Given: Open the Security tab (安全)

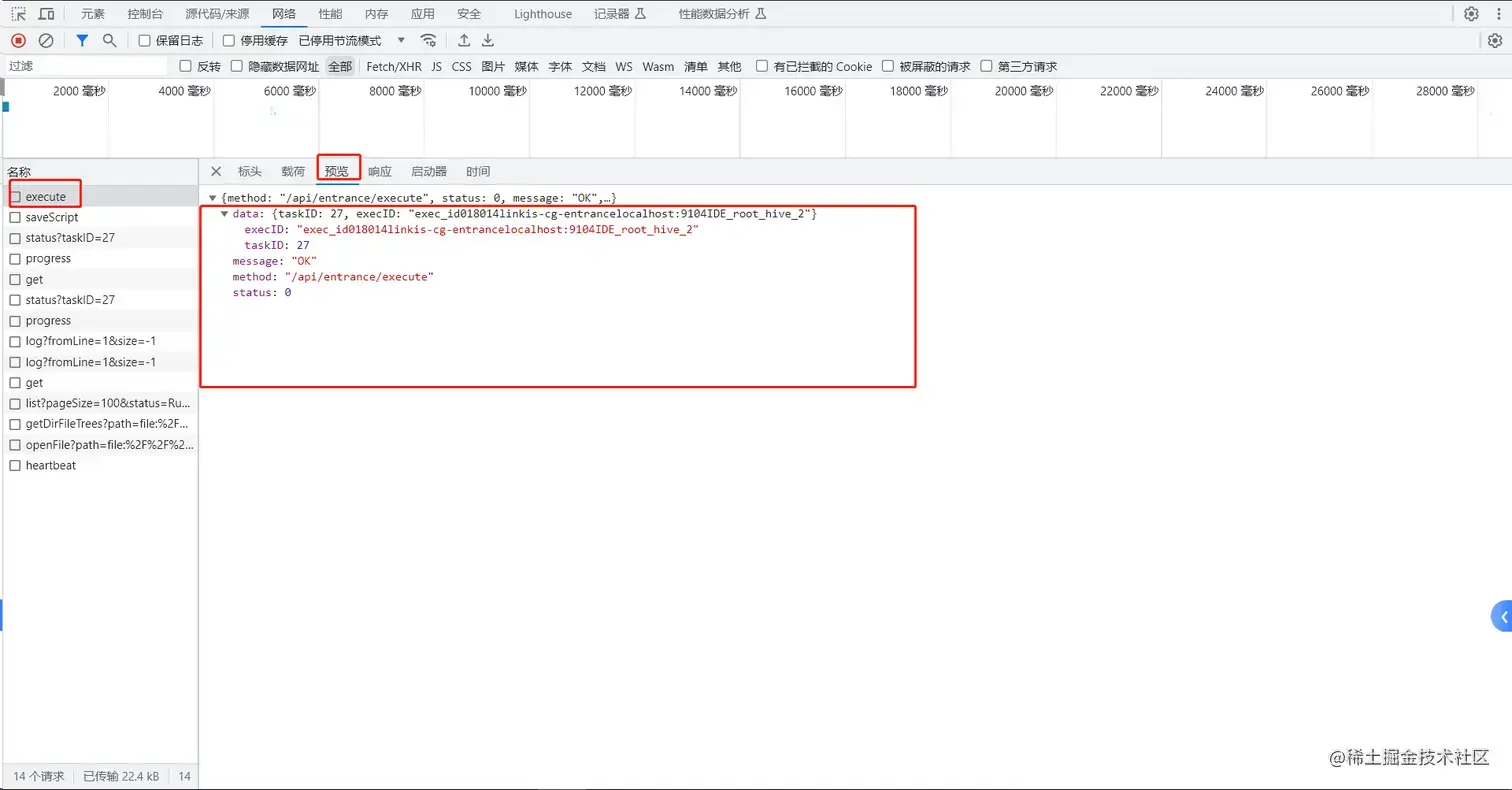Looking at the screenshot, I should [x=468, y=14].
